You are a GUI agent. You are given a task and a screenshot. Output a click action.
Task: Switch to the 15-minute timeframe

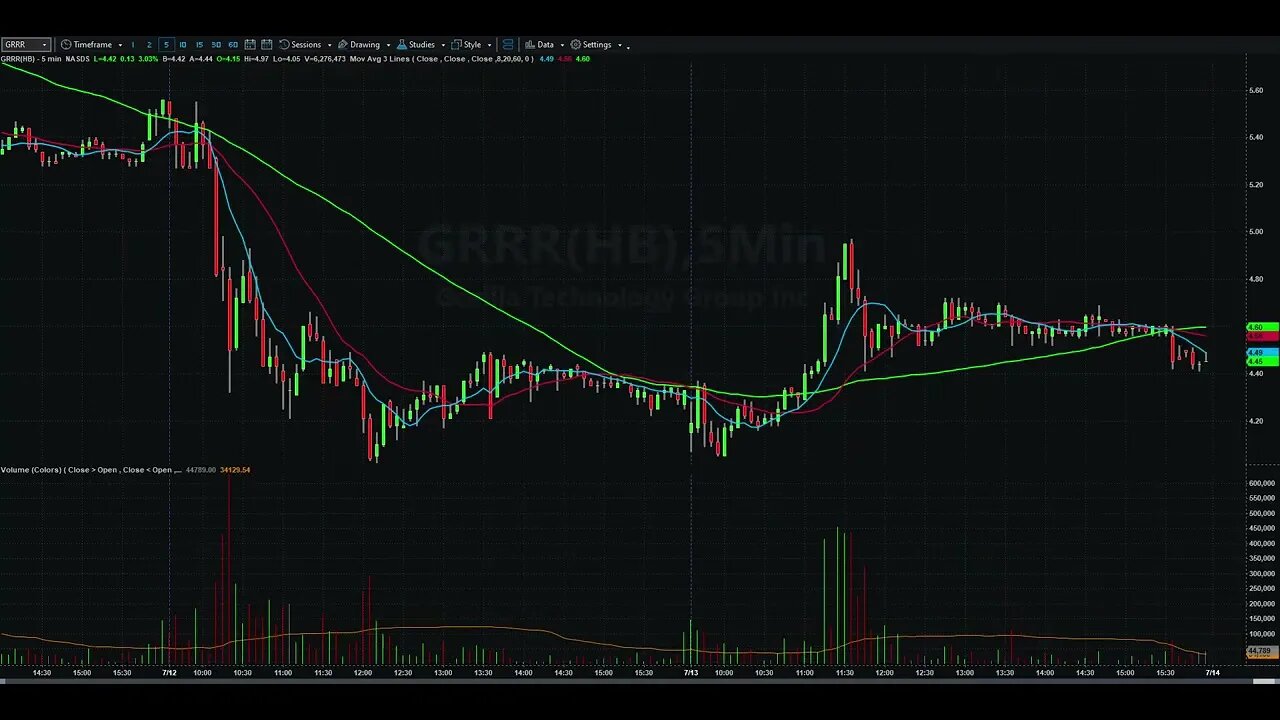pyautogui.click(x=199, y=44)
